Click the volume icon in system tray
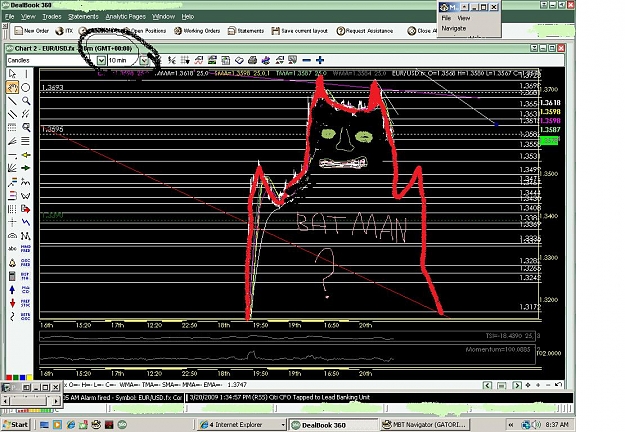This screenshot has height=432, width=625. point(537,425)
